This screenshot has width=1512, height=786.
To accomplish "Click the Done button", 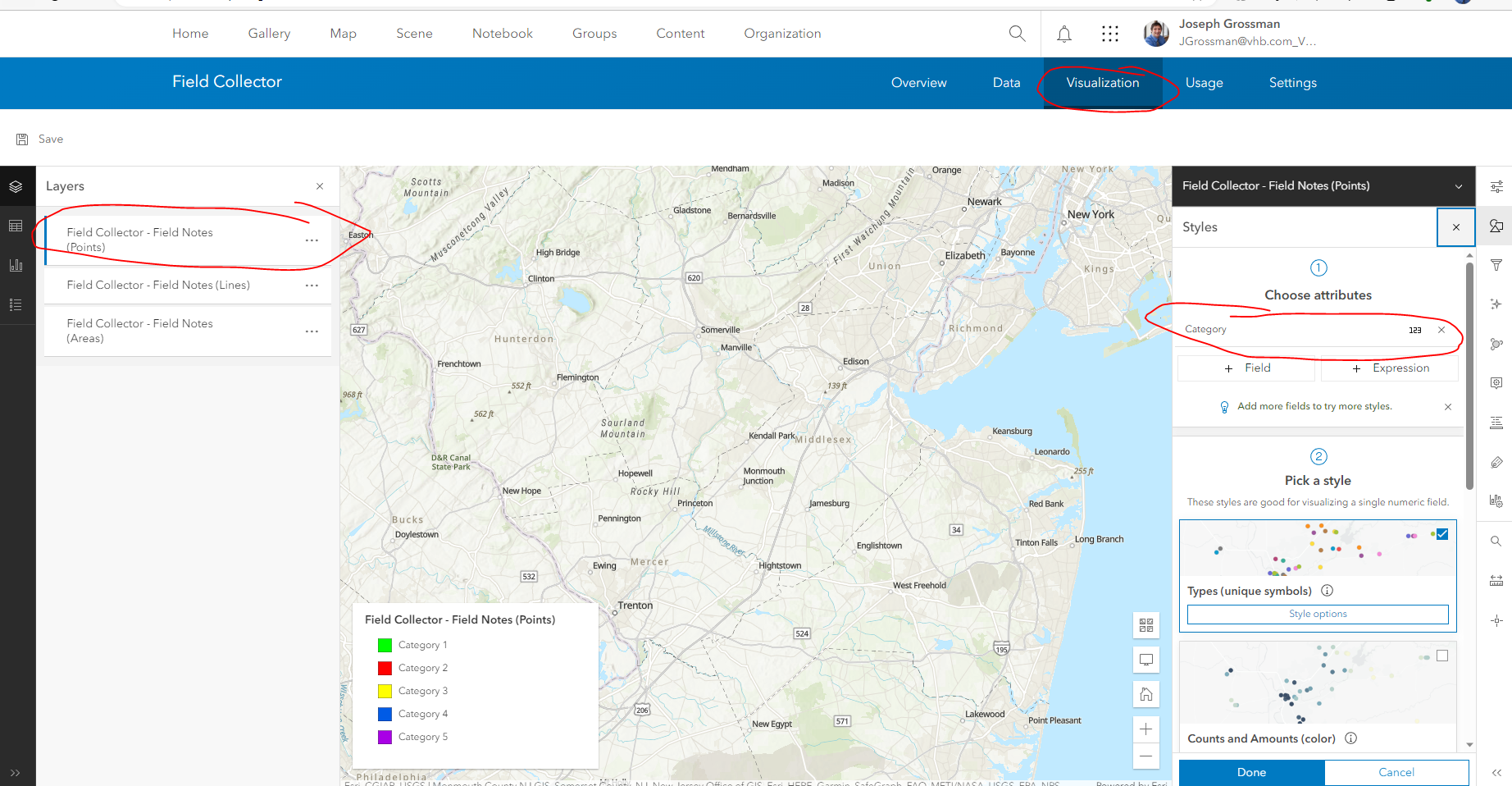I will click(x=1251, y=772).
